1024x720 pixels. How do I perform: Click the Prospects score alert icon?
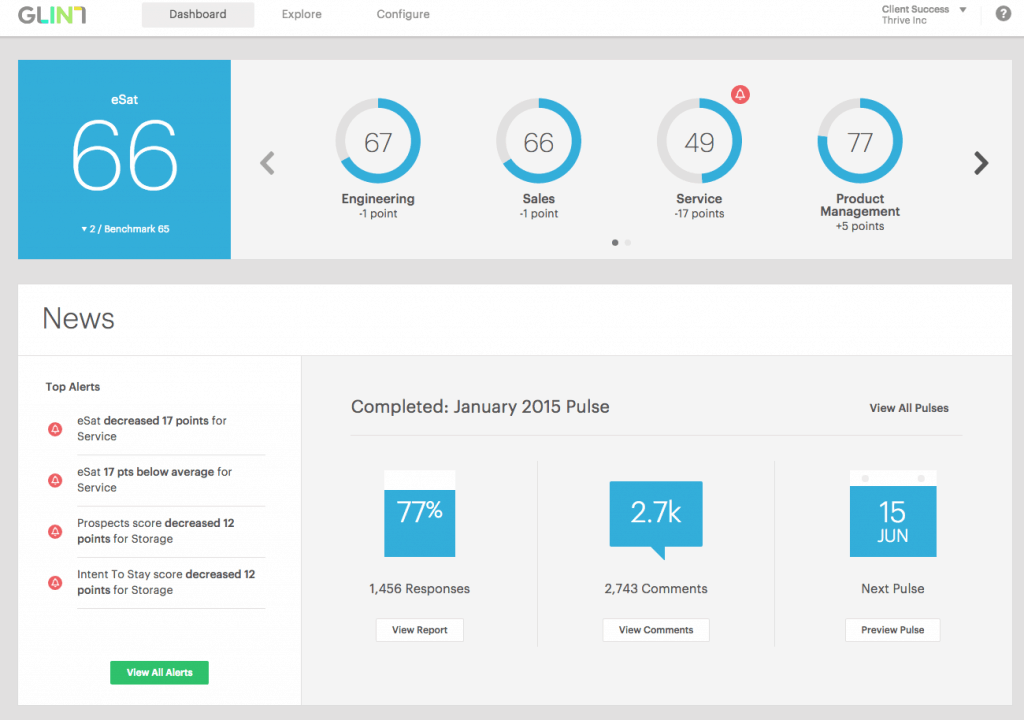pyautogui.click(x=55, y=531)
